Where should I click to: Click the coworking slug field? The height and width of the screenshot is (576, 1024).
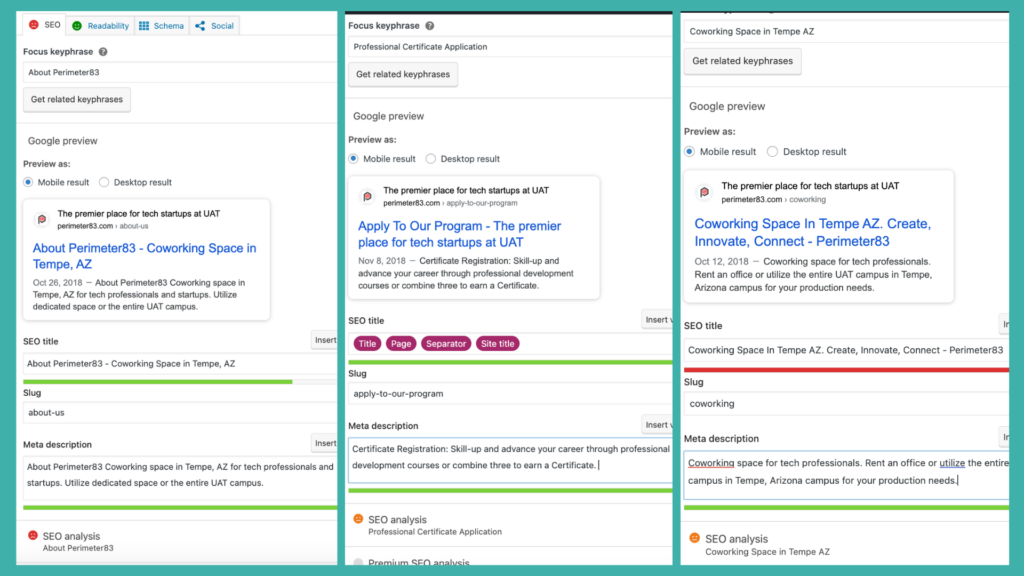(x=846, y=404)
